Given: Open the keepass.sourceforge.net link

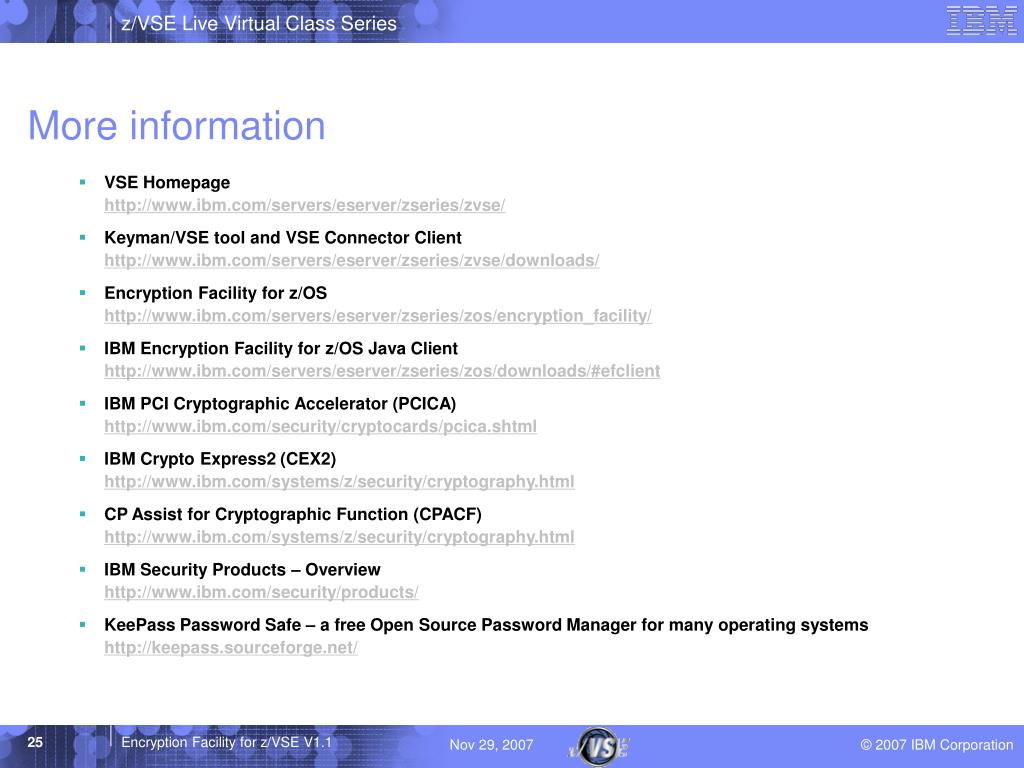Looking at the screenshot, I should 231,647.
